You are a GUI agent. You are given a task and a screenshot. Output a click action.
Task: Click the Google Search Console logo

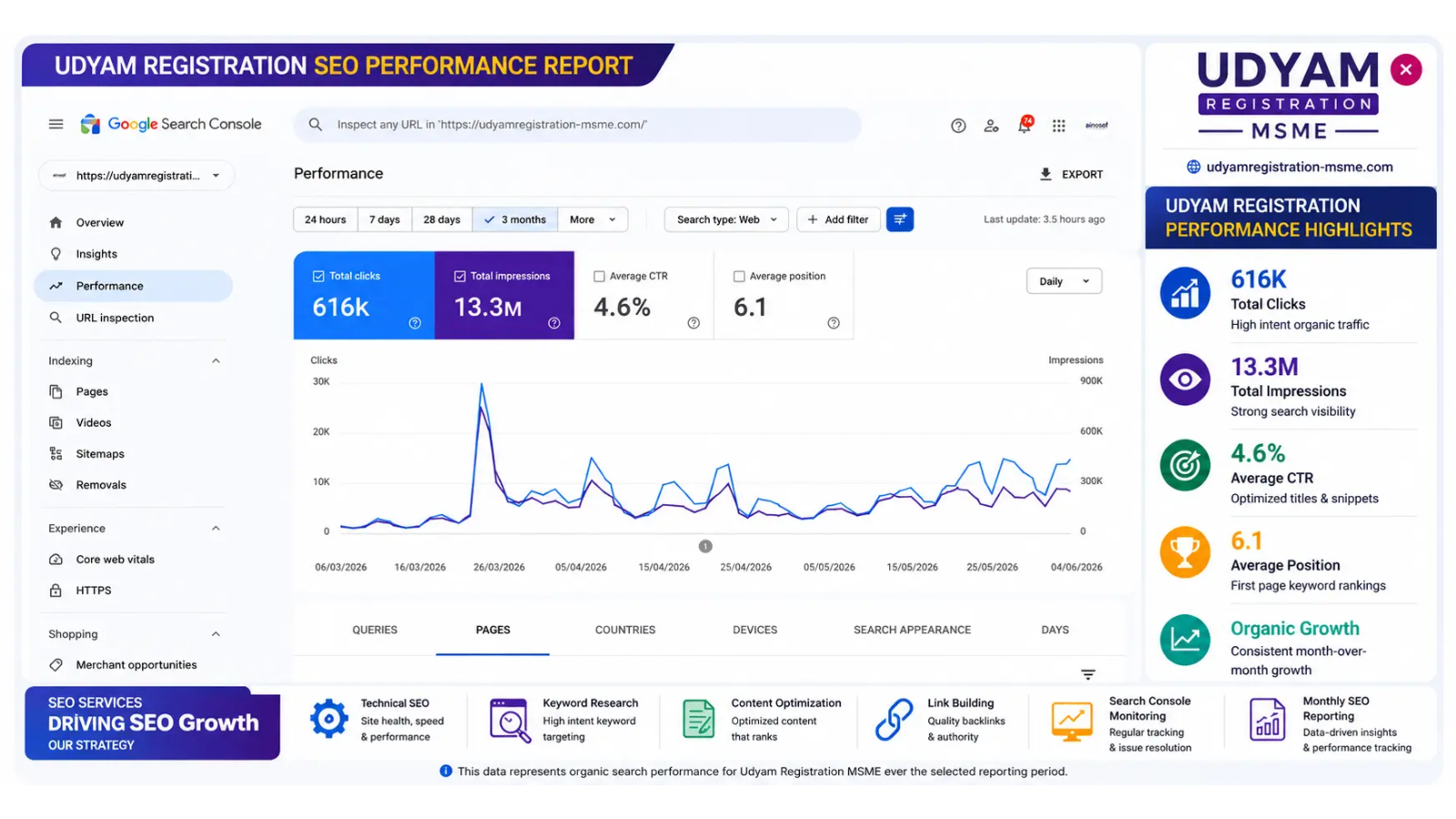coord(171,125)
